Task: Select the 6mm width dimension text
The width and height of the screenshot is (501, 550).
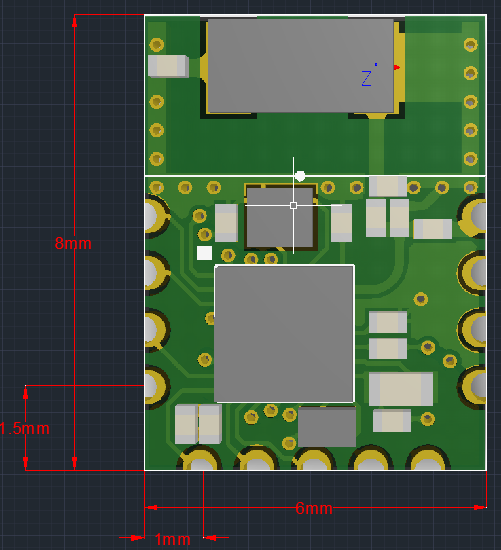Action: 314,508
